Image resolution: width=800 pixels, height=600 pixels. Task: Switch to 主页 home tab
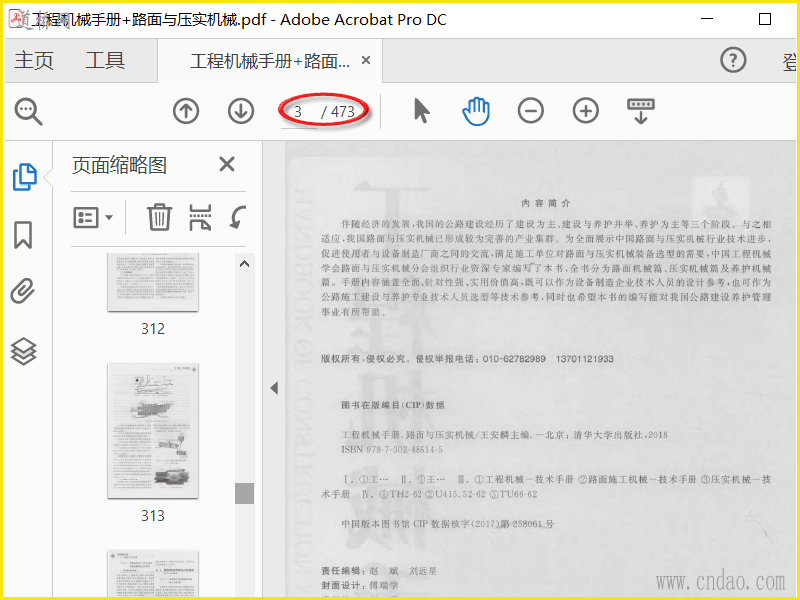pyautogui.click(x=34, y=60)
